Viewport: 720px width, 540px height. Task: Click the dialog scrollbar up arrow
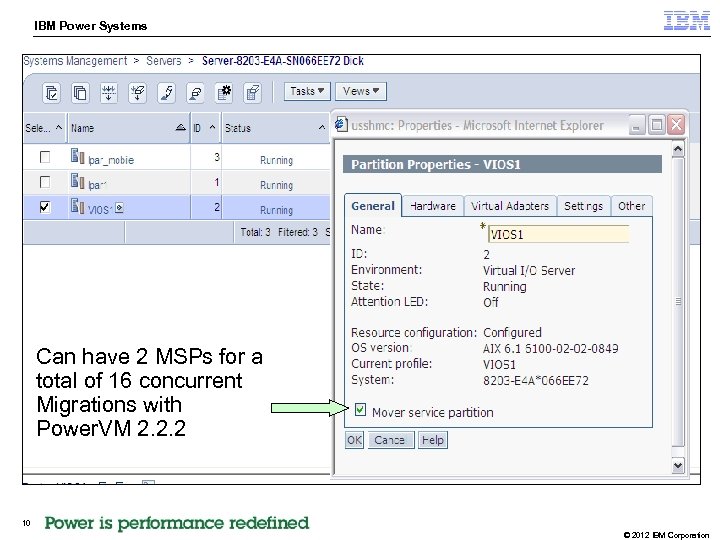tap(678, 149)
